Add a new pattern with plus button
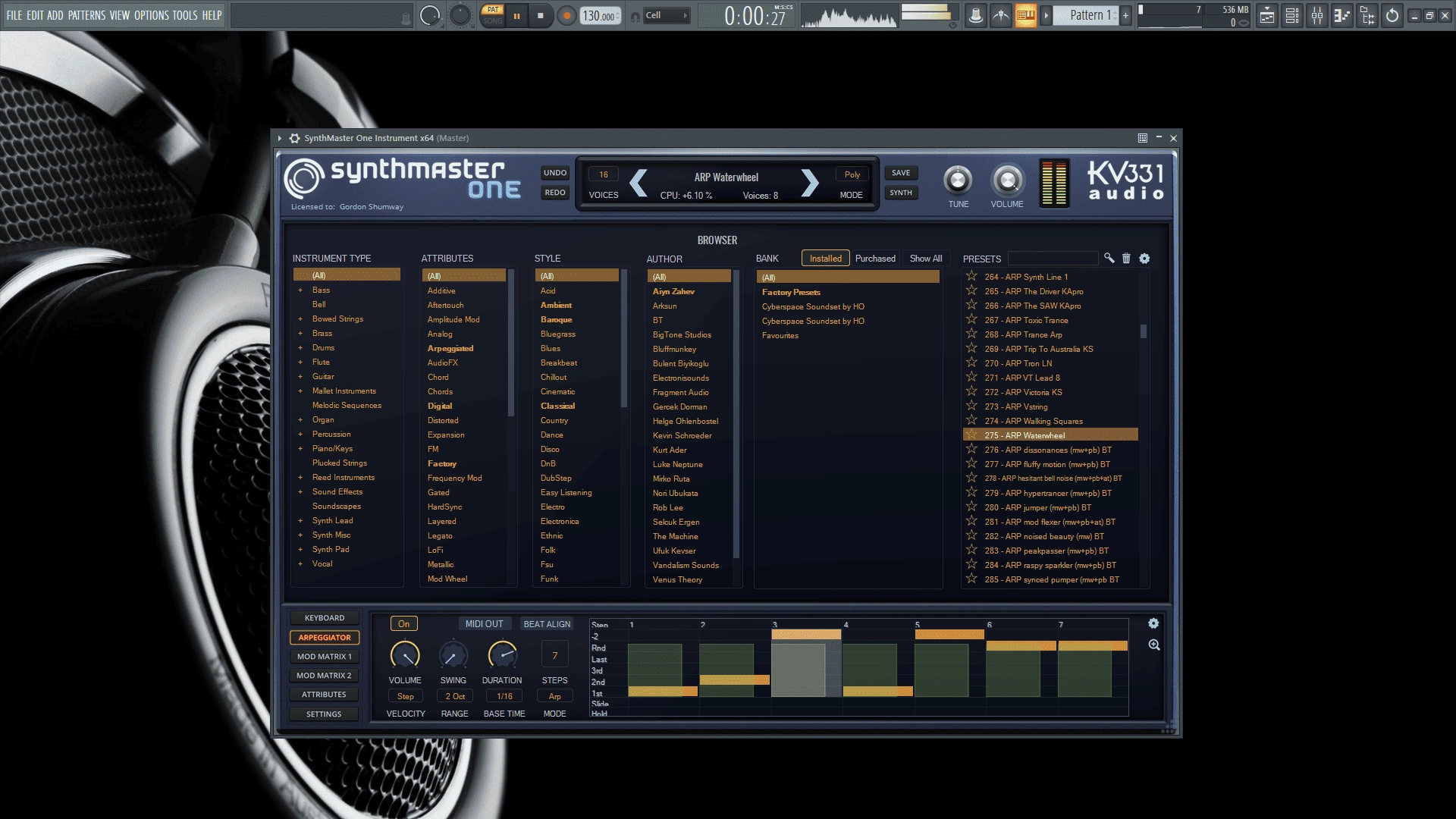1456x819 pixels. (1126, 15)
